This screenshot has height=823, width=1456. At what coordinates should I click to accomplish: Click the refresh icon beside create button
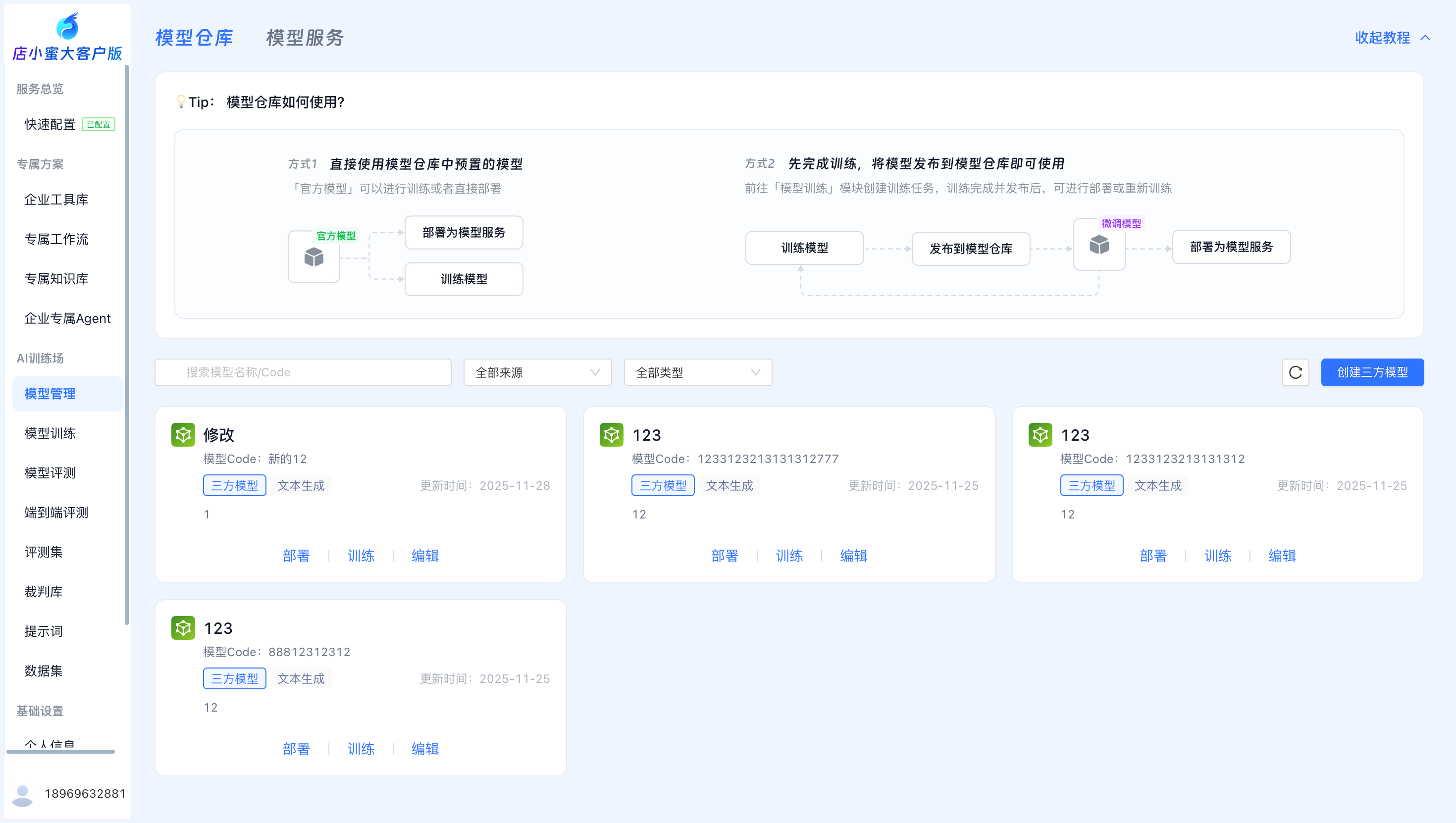pyautogui.click(x=1295, y=372)
